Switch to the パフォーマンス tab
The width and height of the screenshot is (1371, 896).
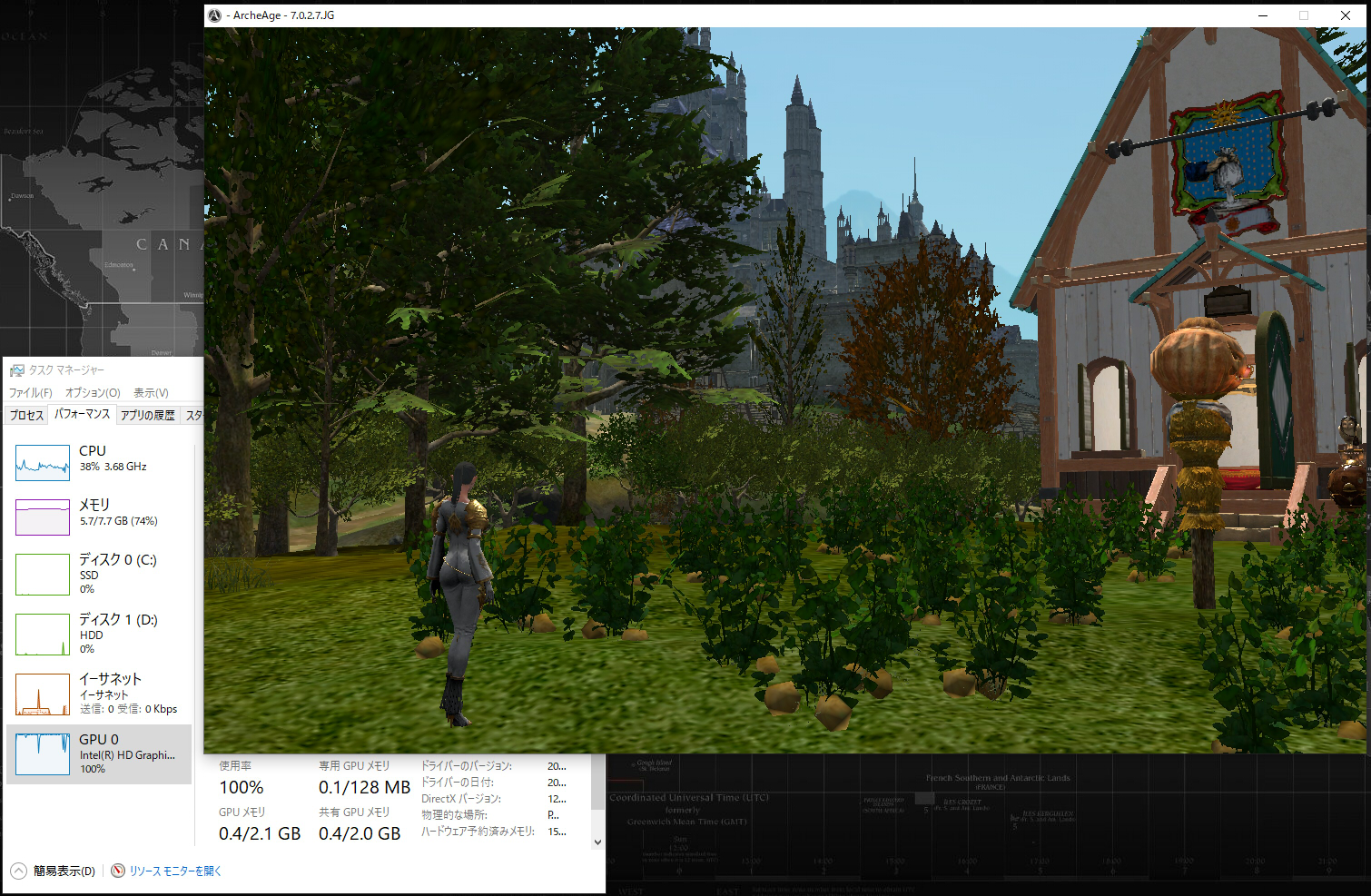[82, 414]
